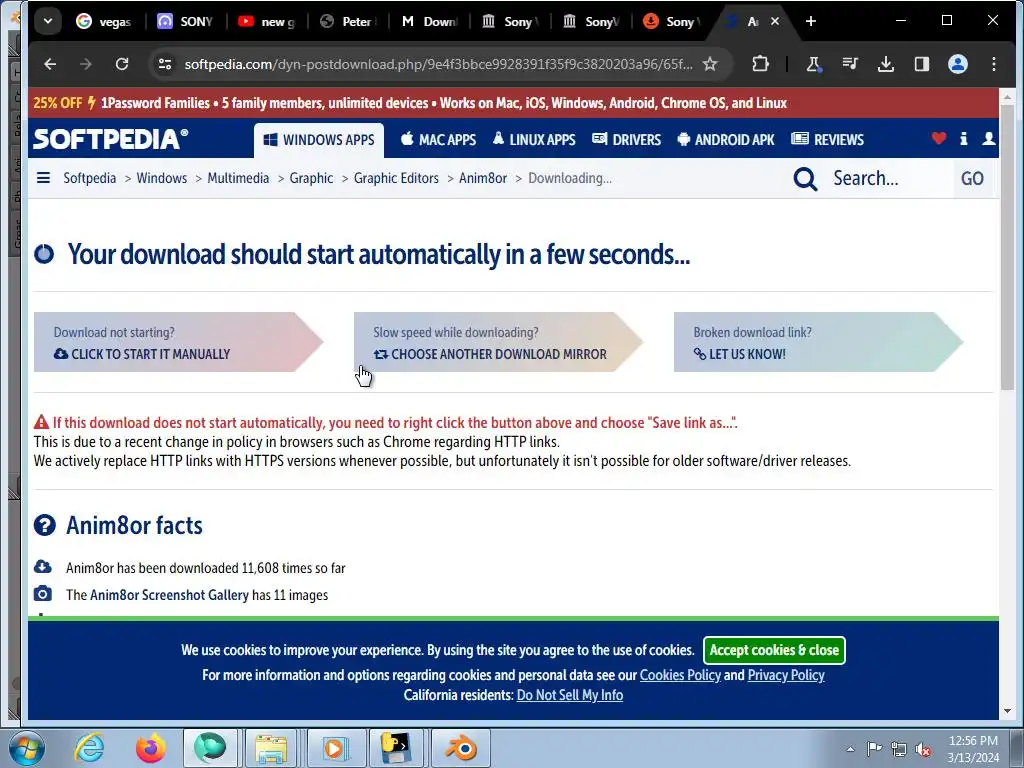Open the Do Not Sell My Info link
The width and height of the screenshot is (1024, 768).
(569, 695)
